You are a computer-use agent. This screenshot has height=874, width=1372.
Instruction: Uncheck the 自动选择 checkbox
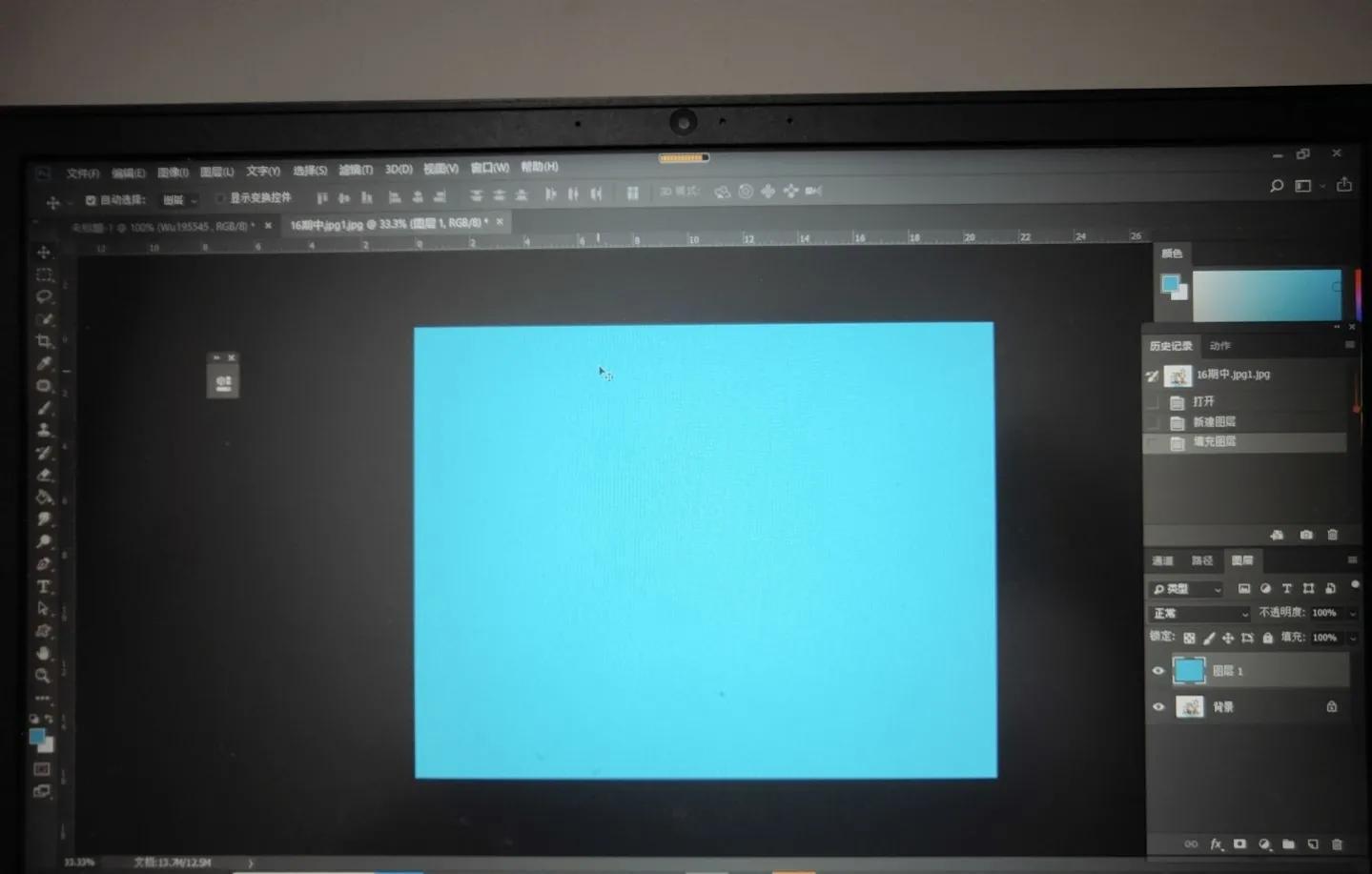[x=91, y=200]
